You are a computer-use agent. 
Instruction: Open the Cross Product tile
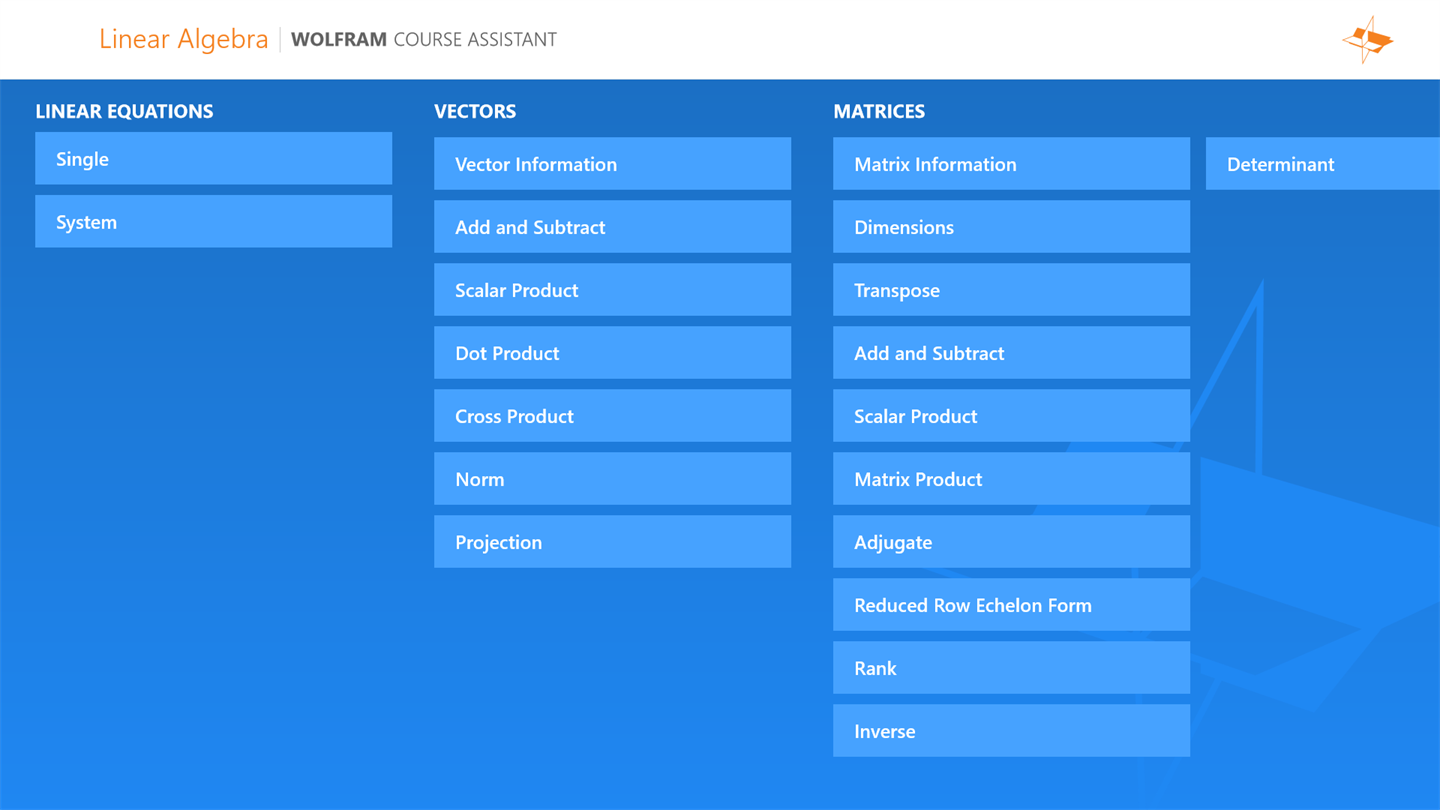(x=612, y=416)
